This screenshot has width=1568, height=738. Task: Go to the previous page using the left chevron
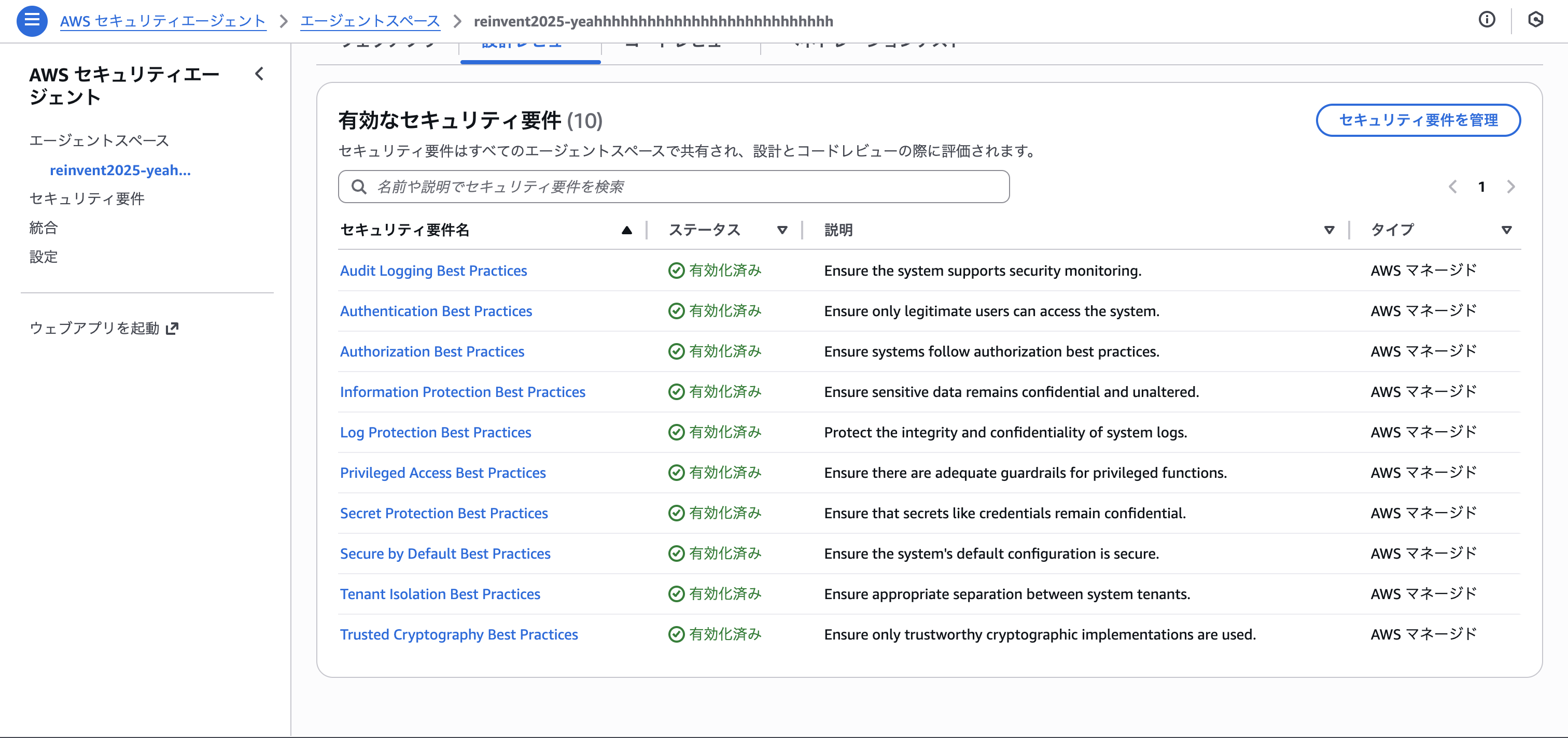pyautogui.click(x=1453, y=187)
